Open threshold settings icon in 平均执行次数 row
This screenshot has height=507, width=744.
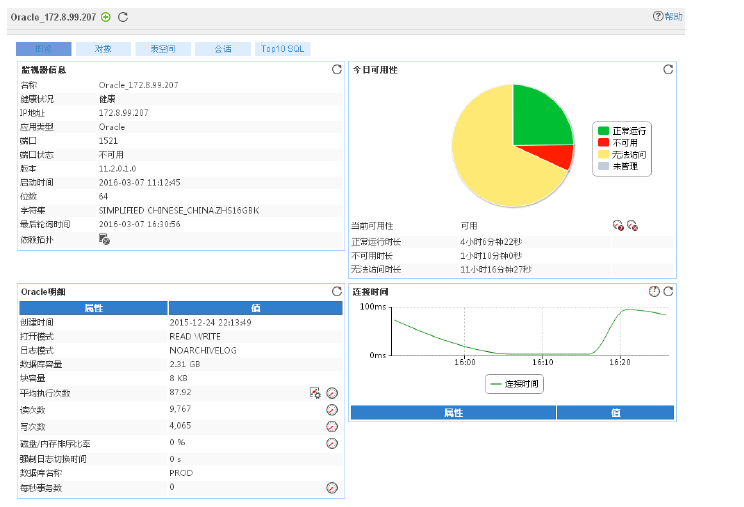(315, 393)
